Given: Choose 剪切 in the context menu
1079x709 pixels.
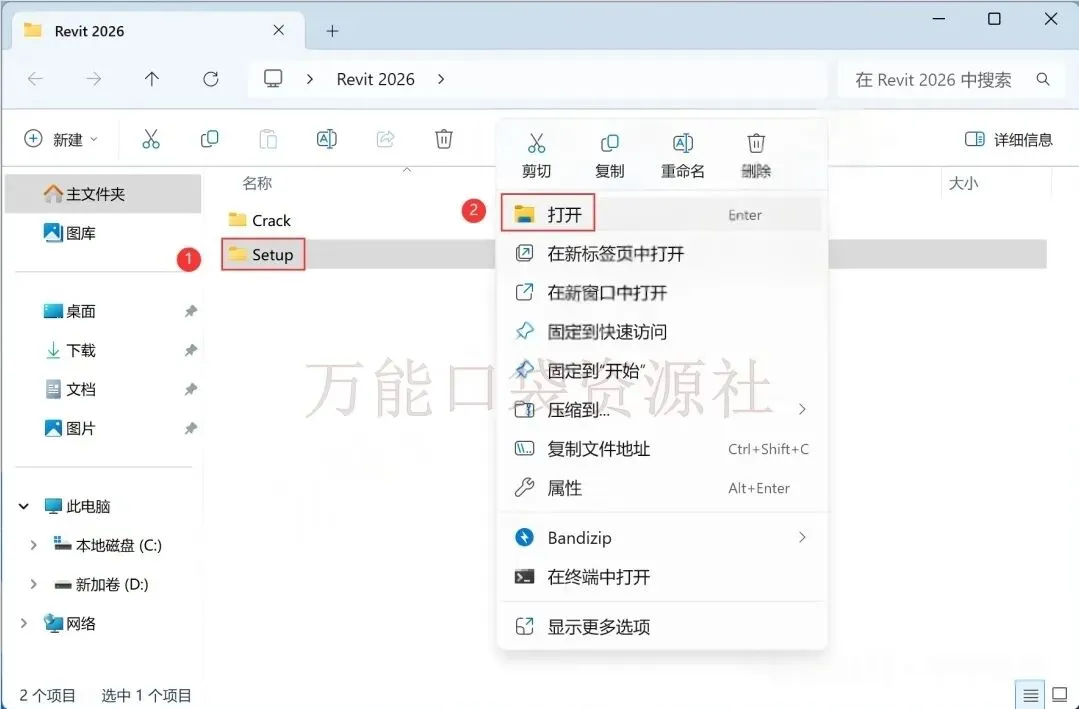Looking at the screenshot, I should click(x=536, y=156).
